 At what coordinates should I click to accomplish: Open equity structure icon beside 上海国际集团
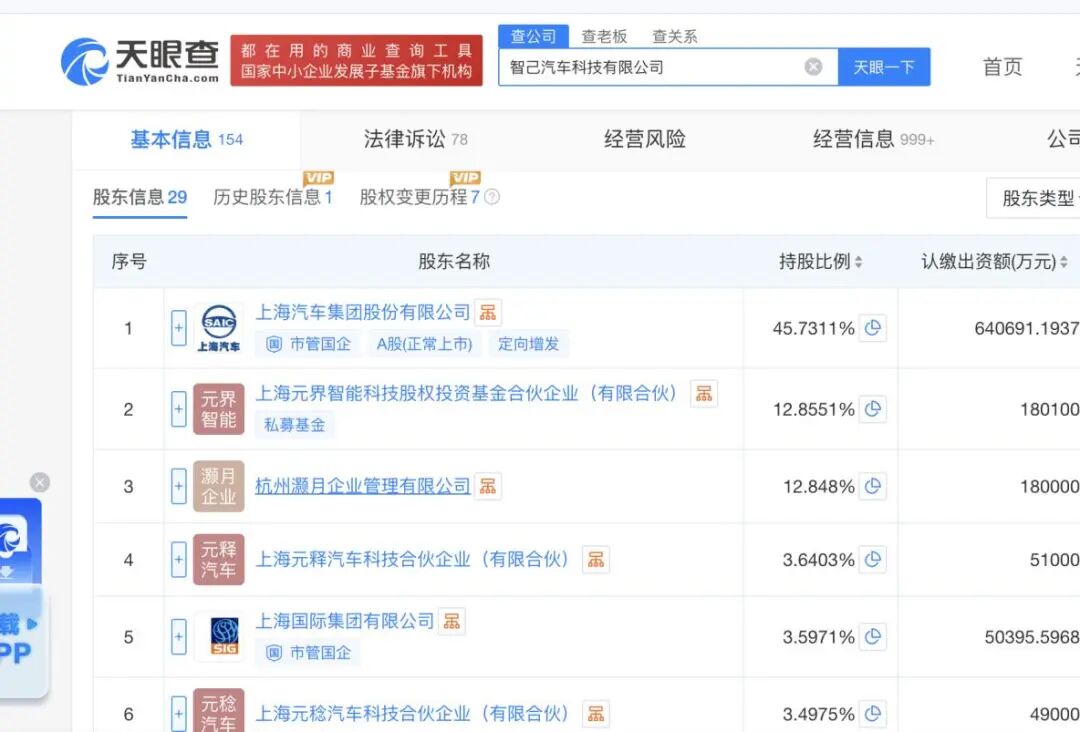point(452,621)
